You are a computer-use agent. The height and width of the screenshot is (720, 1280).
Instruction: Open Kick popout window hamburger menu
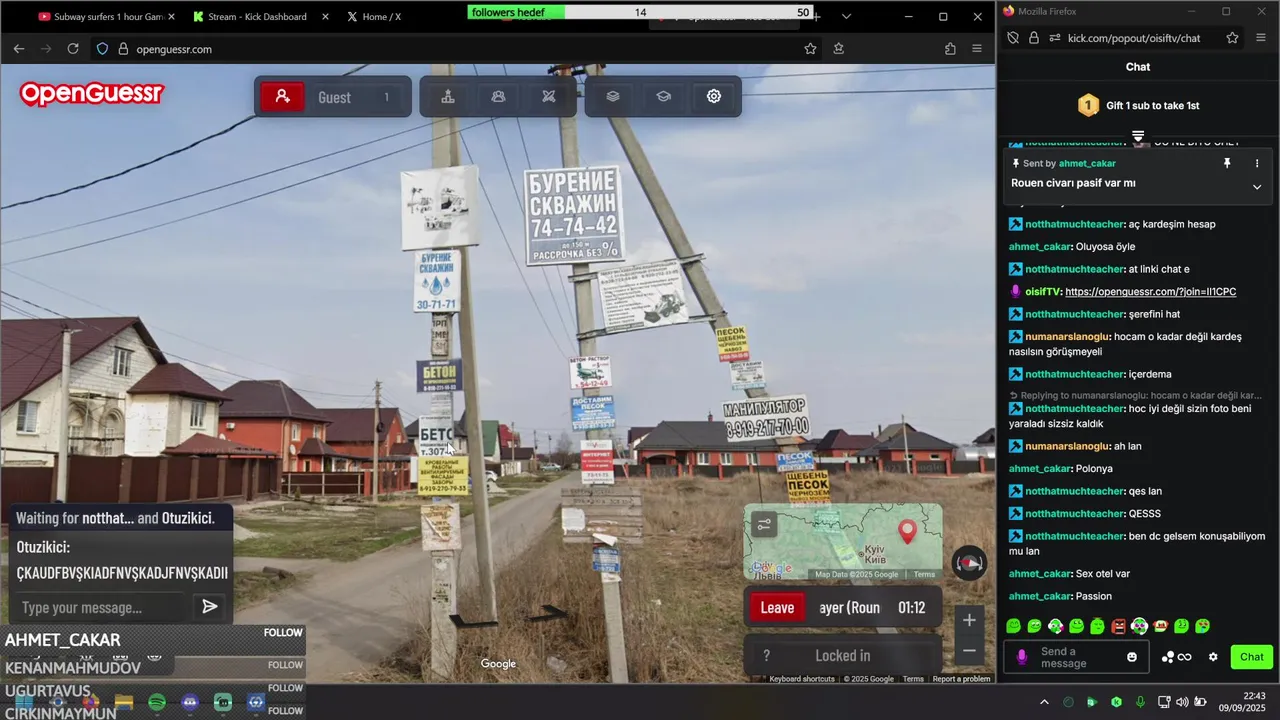coord(1260,38)
